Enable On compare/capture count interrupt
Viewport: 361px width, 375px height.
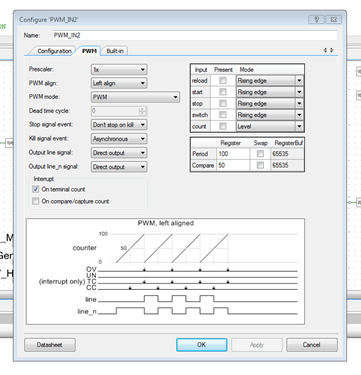[36, 201]
